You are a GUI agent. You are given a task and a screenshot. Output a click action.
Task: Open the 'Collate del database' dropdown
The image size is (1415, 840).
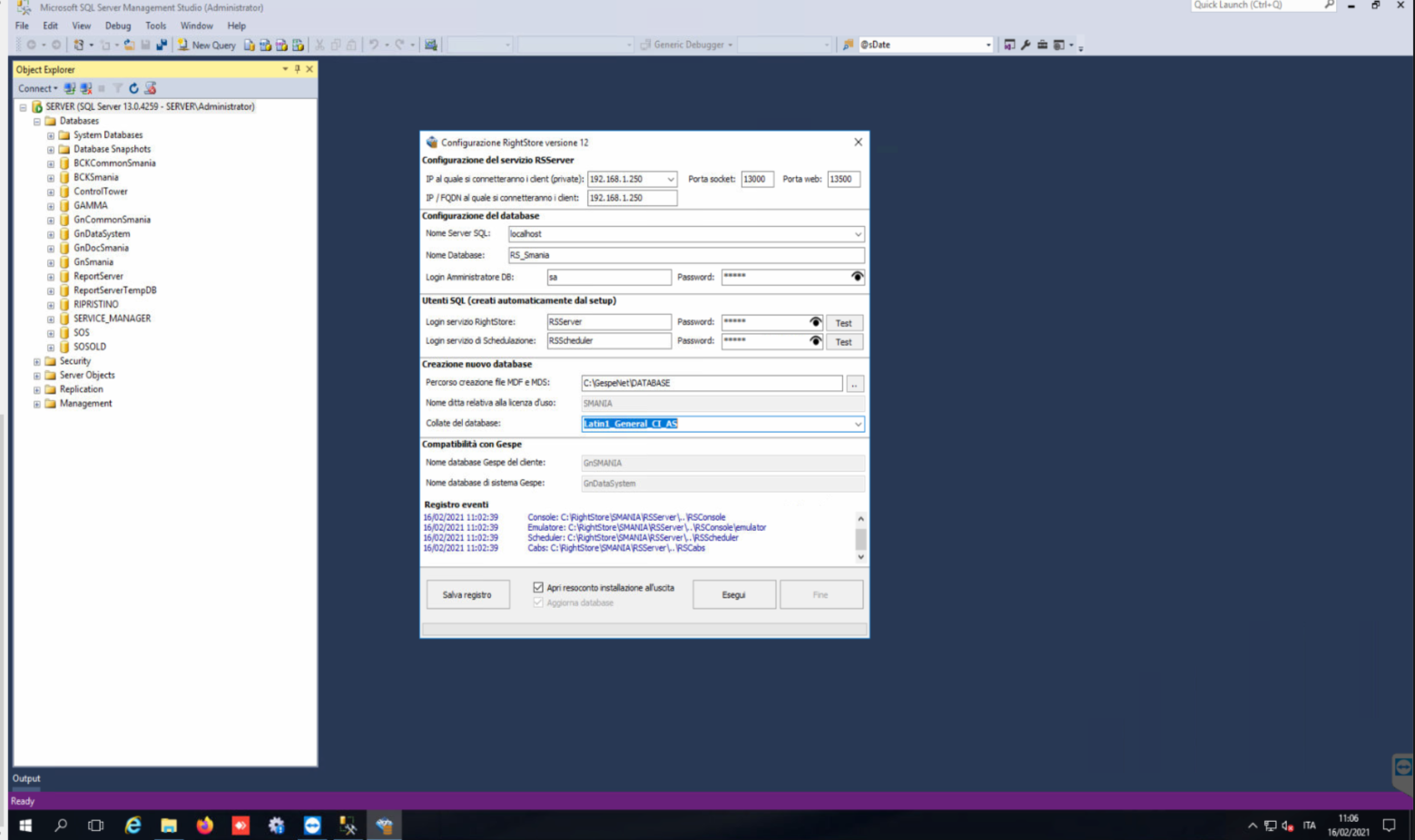coord(858,424)
